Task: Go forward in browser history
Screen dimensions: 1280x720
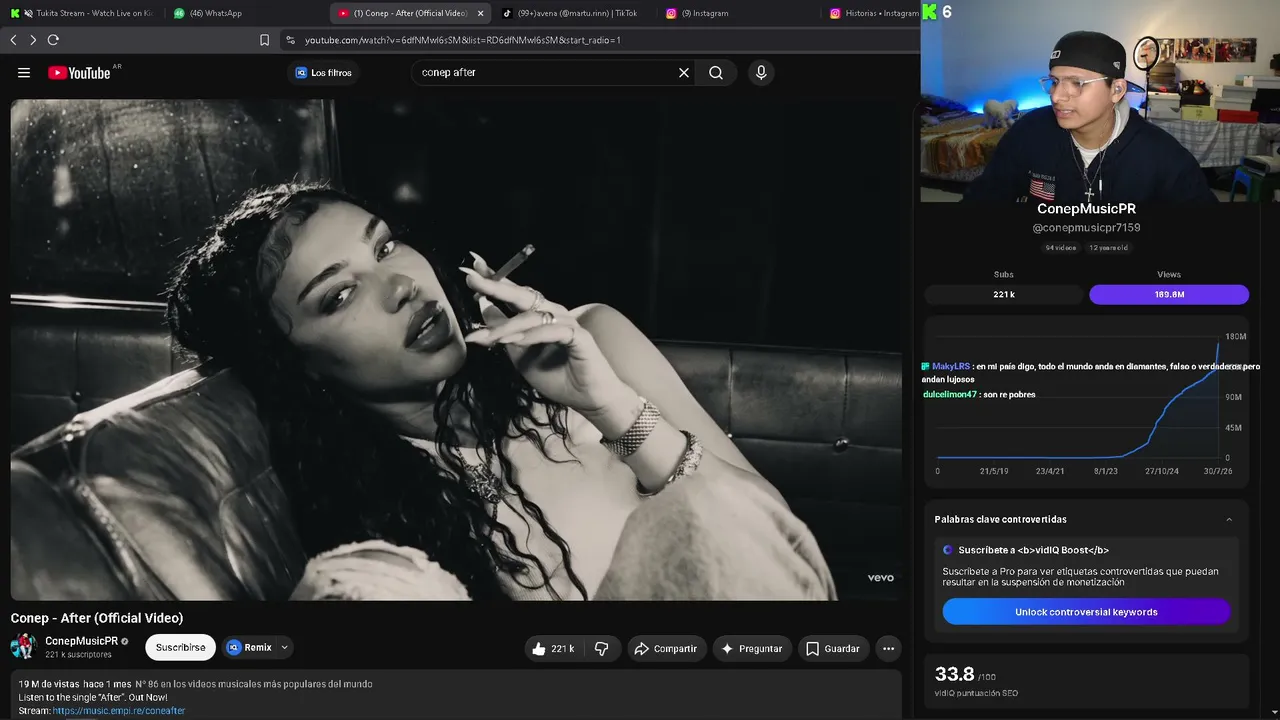Action: tap(33, 40)
